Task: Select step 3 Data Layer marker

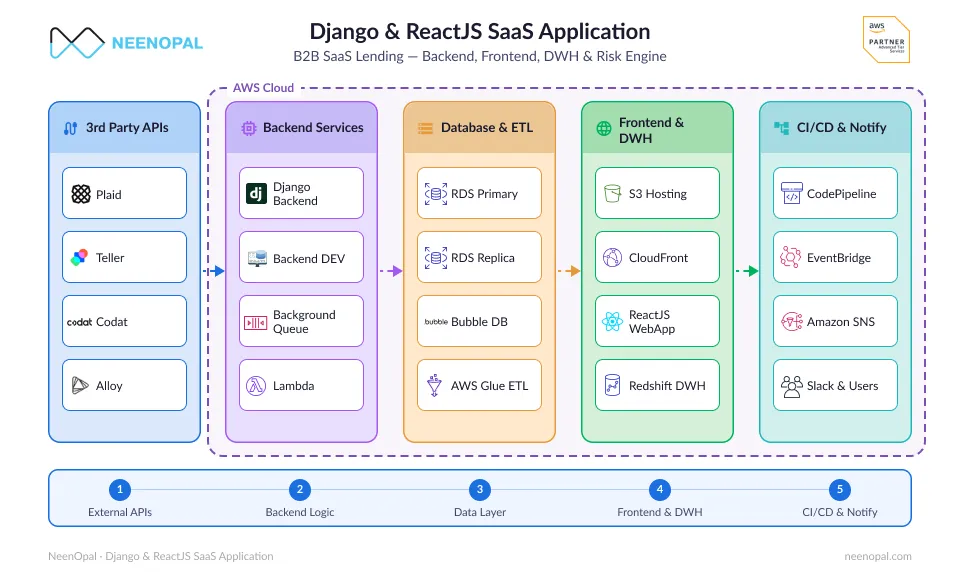Action: (x=480, y=489)
